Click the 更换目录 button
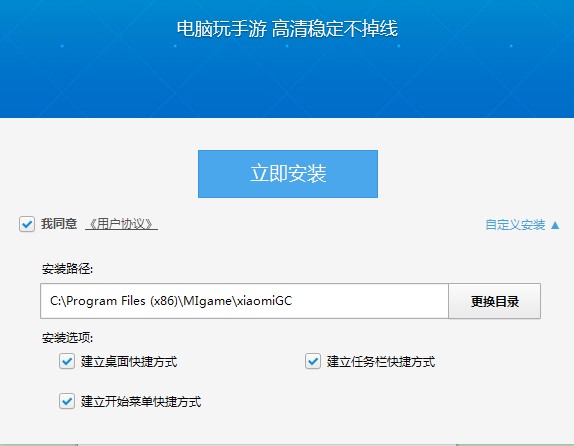The height and width of the screenshot is (446, 574). (495, 301)
